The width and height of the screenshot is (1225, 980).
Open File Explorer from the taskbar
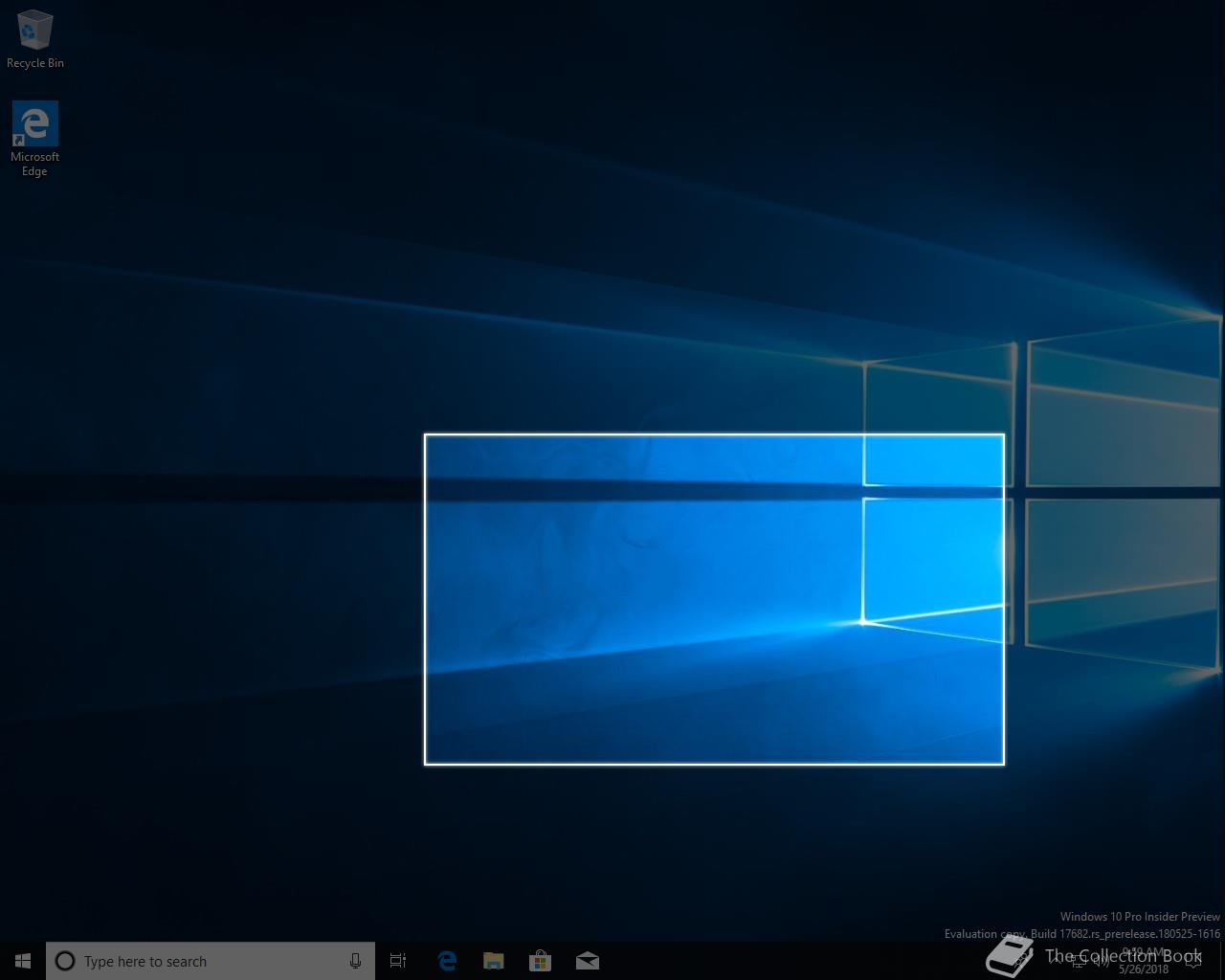[x=493, y=961]
